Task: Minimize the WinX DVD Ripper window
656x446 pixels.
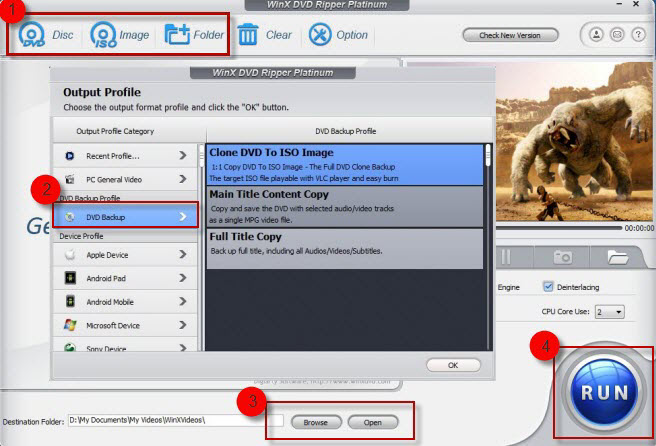Action: [x=619, y=4]
